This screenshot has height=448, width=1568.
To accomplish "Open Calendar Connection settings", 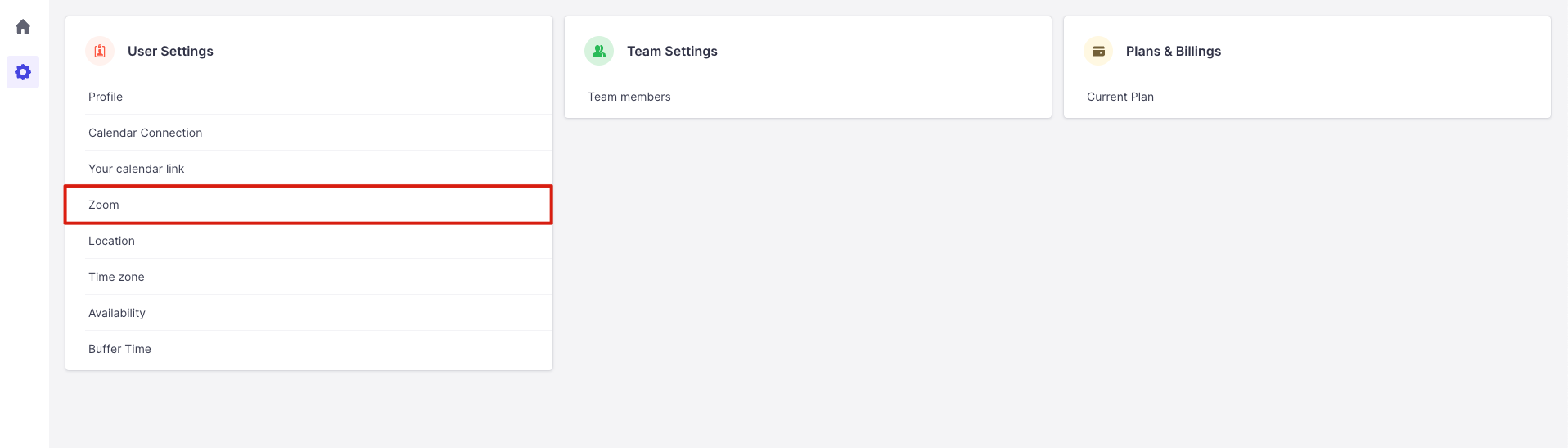I will click(145, 133).
